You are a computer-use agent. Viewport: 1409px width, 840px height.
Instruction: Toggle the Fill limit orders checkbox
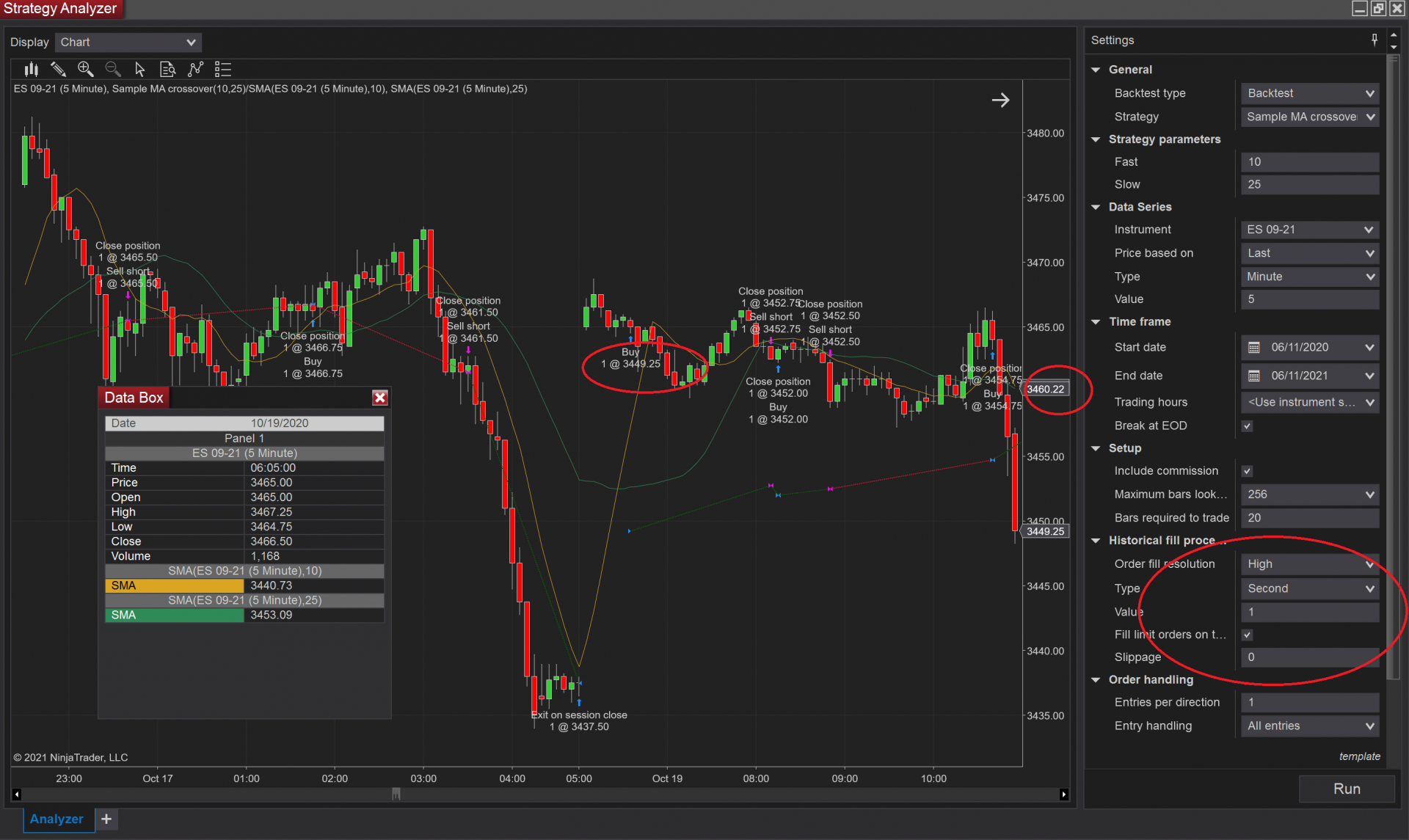point(1247,635)
